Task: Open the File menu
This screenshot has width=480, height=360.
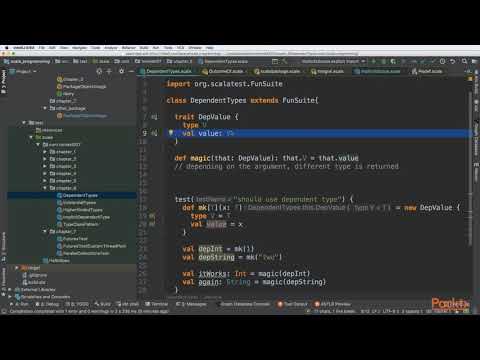Action: pos(41,48)
